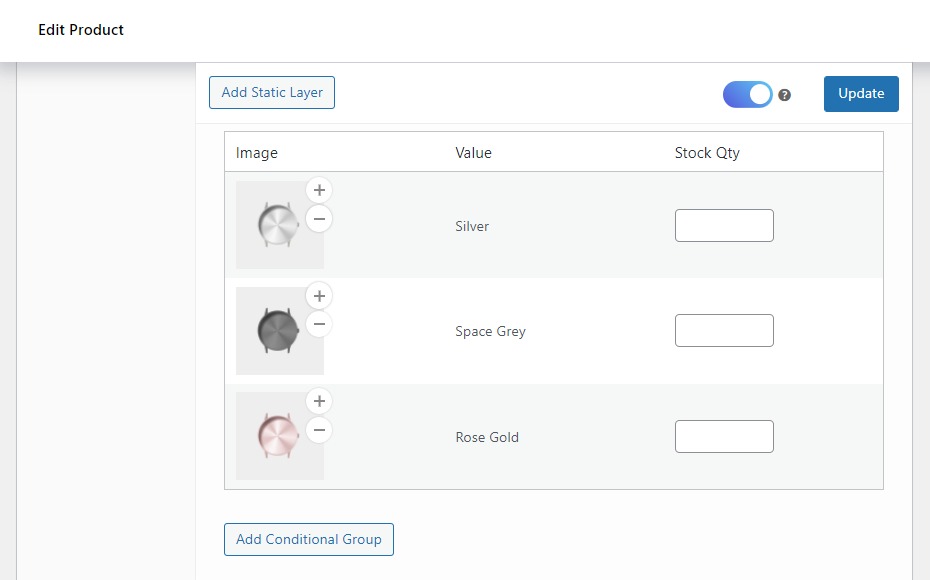The image size is (930, 580).
Task: Click the minus icon for the Silver layer
Action: (319, 219)
